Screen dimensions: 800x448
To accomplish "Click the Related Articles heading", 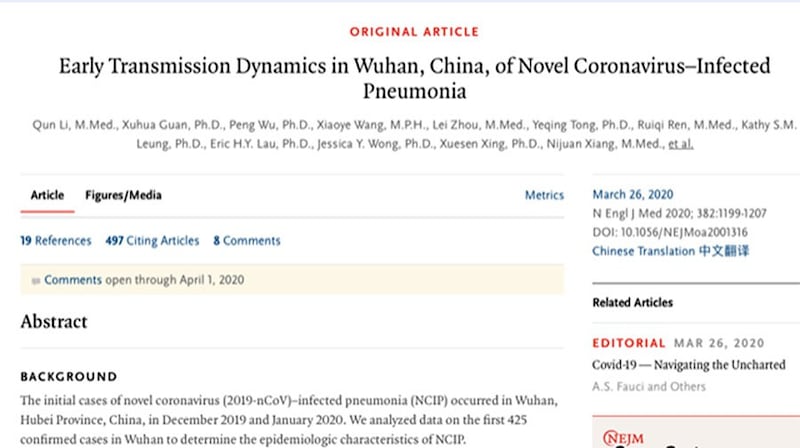I will (633, 303).
